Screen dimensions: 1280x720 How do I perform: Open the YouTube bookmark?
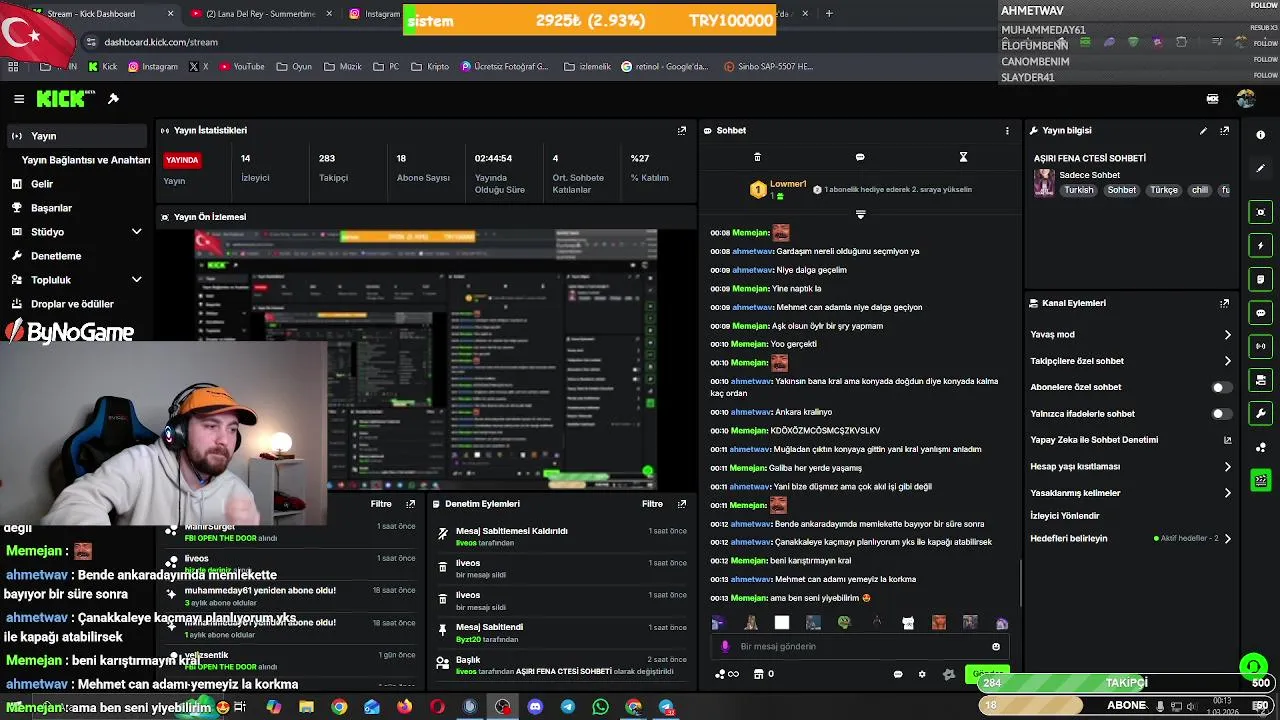click(x=241, y=67)
